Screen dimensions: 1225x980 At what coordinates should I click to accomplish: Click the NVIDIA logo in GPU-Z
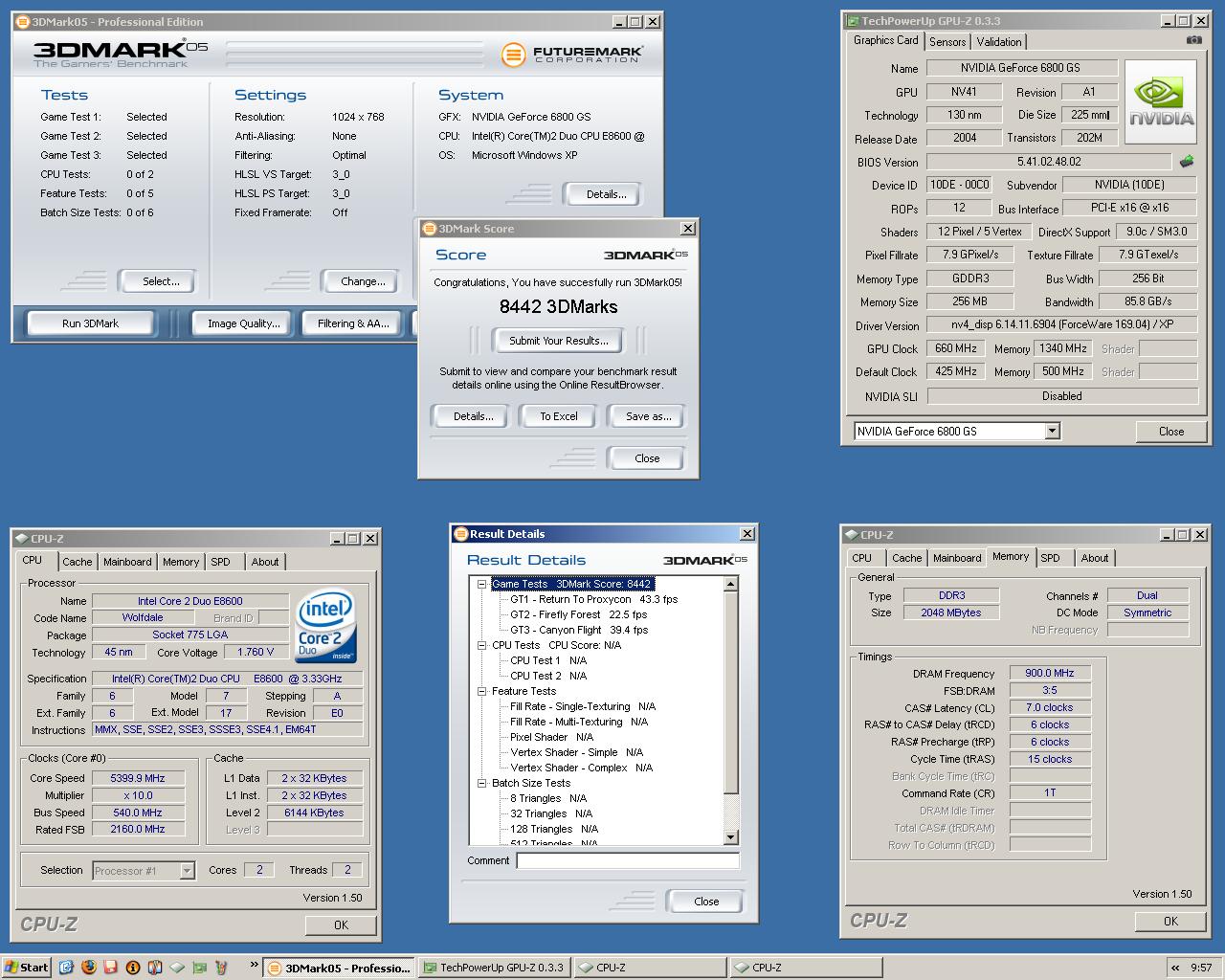click(1161, 102)
